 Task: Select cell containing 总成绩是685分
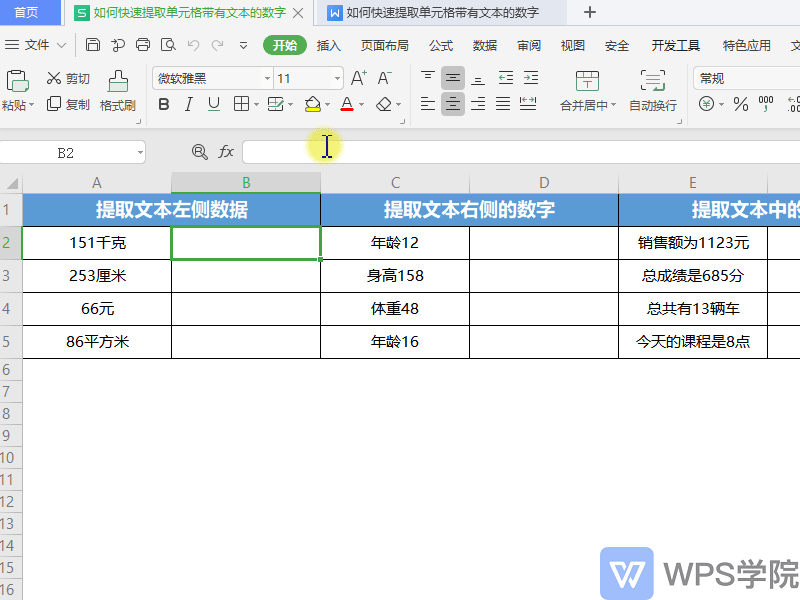[693, 276]
